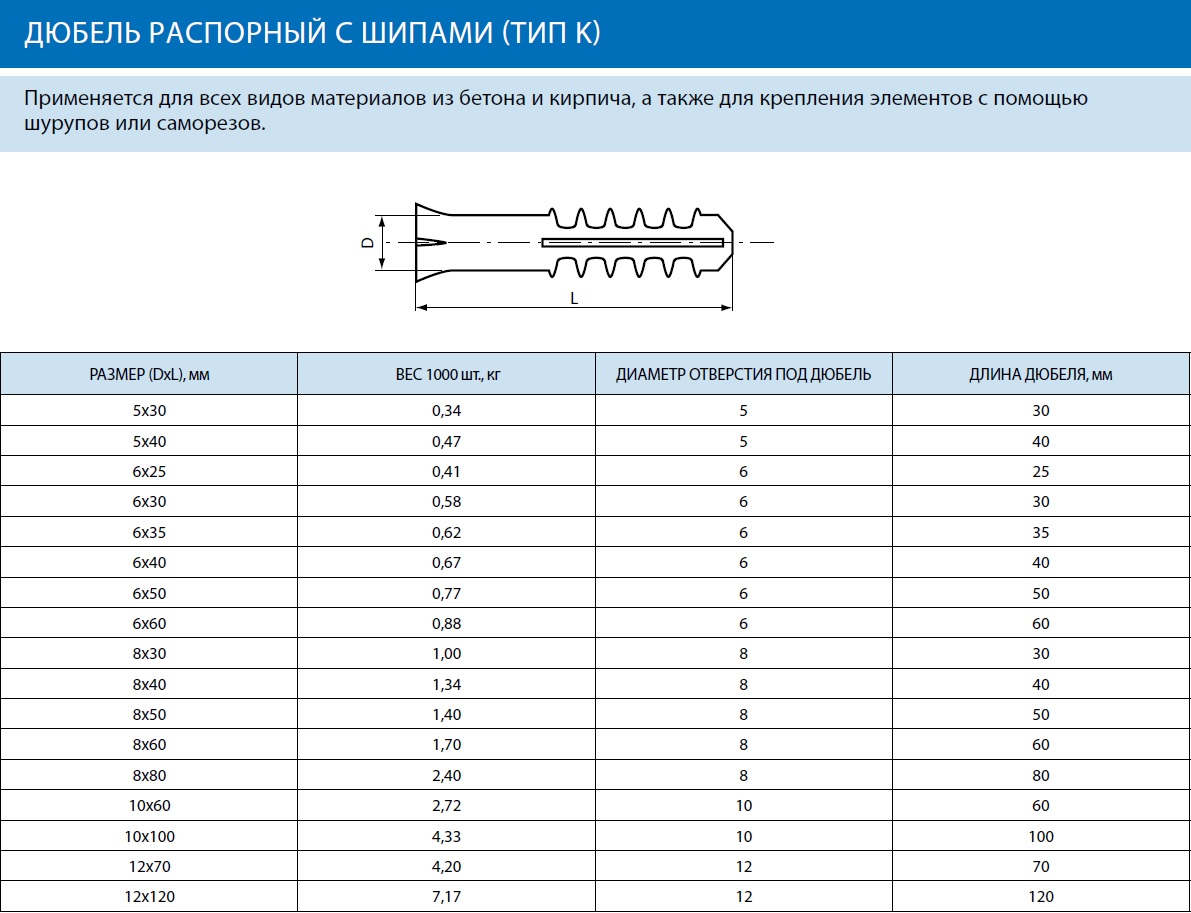Click the length value 100
Screen dimensions: 1191x913
pos(1041,836)
